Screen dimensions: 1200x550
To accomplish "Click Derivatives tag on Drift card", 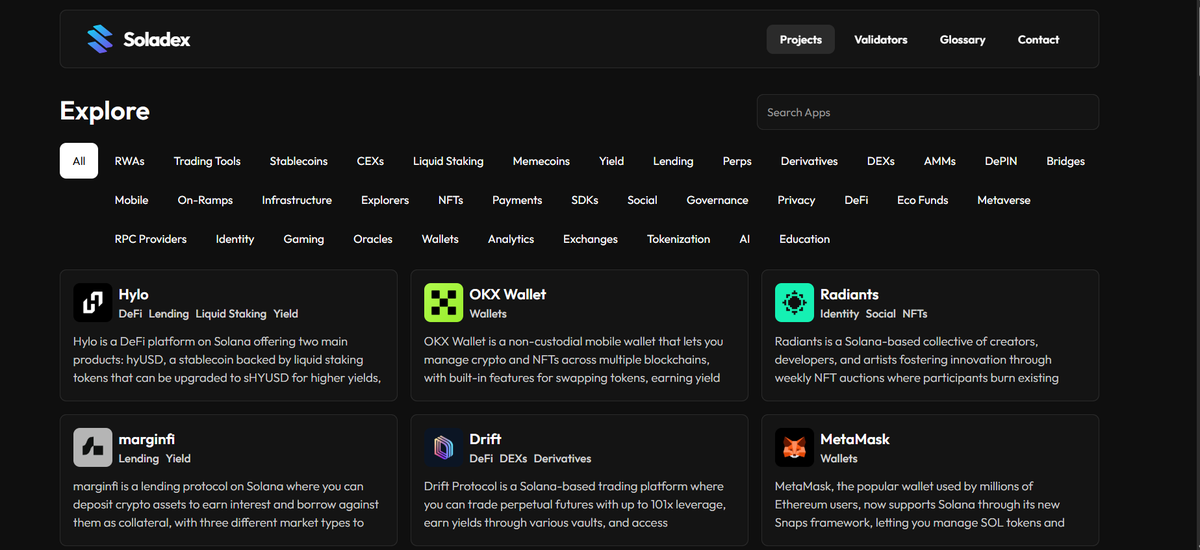I will [563, 459].
